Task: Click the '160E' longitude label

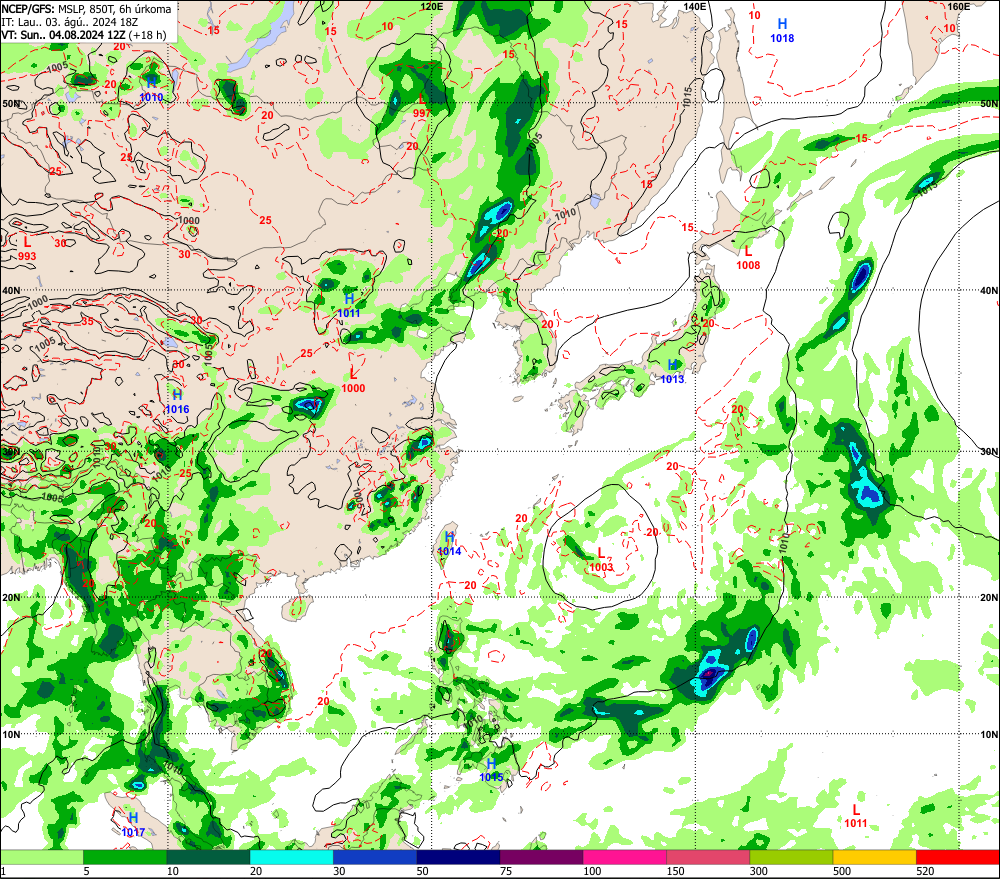Action: tap(958, 6)
